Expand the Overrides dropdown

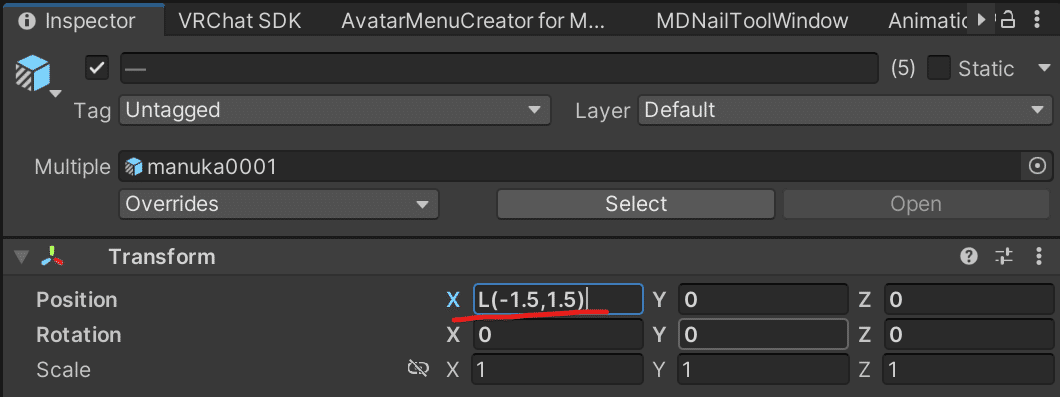click(x=279, y=204)
